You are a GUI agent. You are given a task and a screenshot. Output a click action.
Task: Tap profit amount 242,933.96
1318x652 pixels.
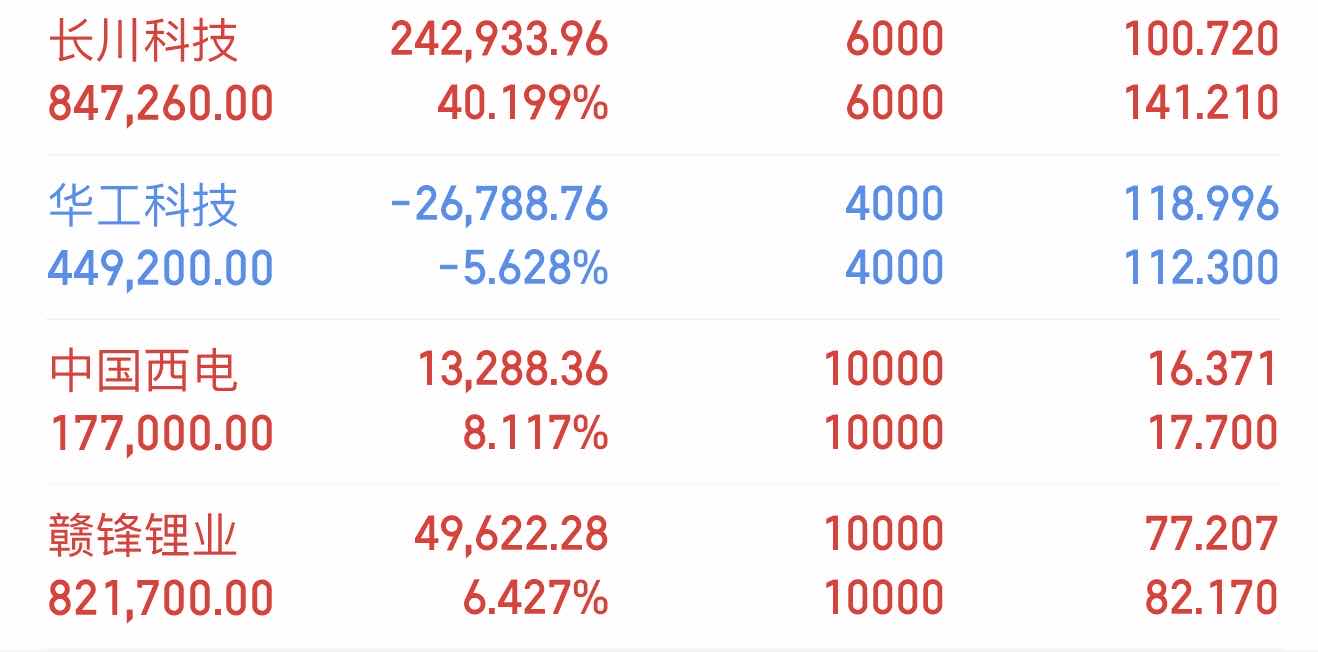(x=499, y=40)
